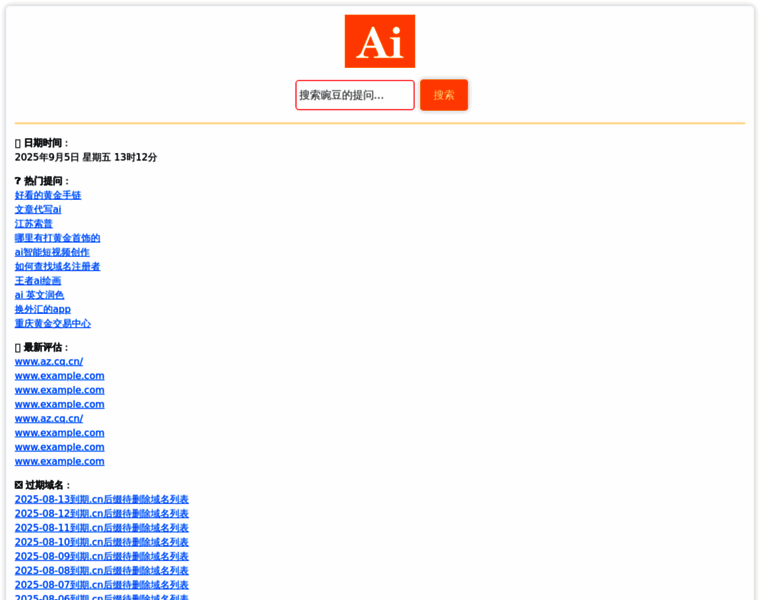Select the ai智能短视频创作 link

[x=52, y=252]
